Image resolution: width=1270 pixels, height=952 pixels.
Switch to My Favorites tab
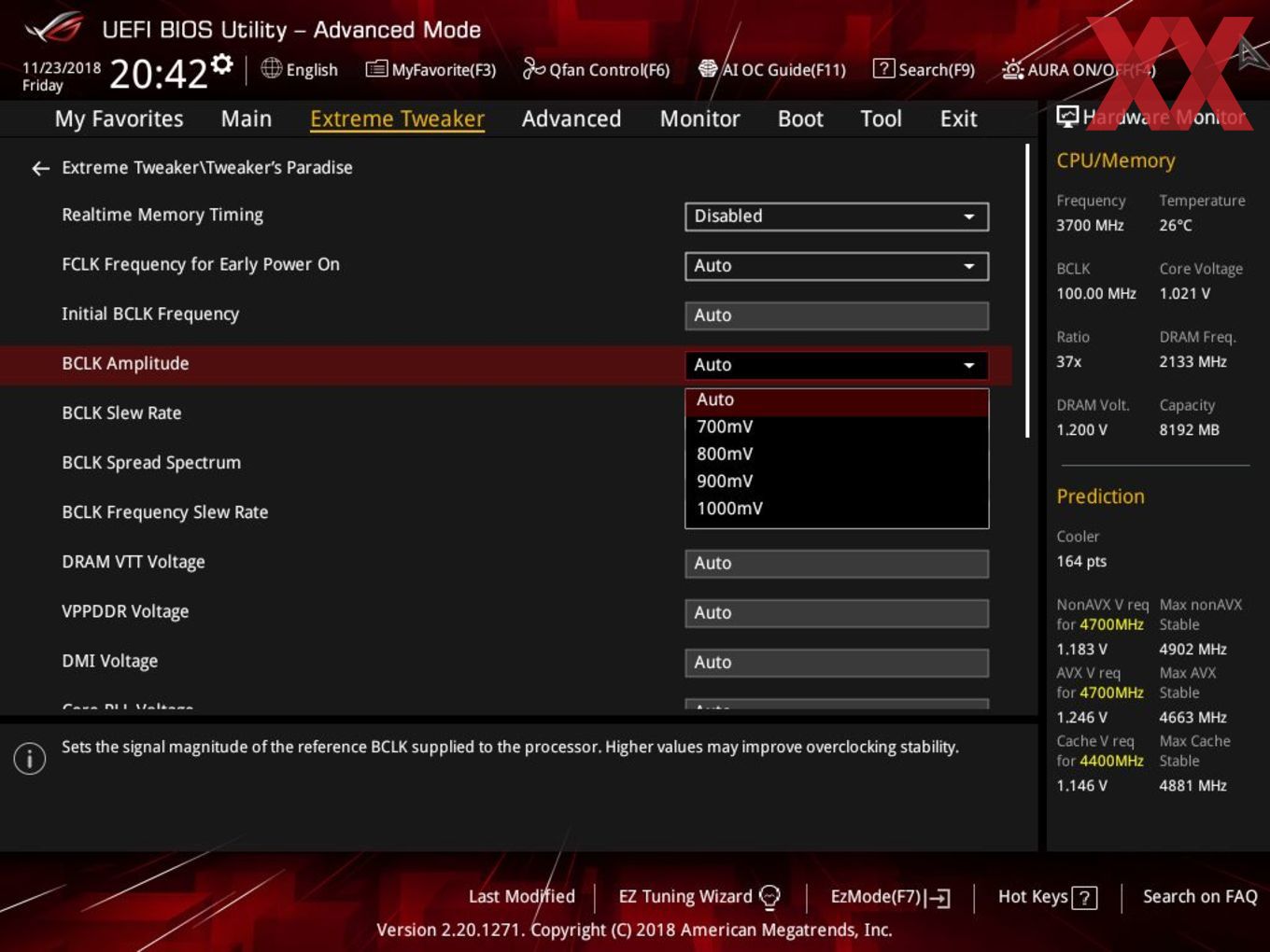click(x=119, y=119)
